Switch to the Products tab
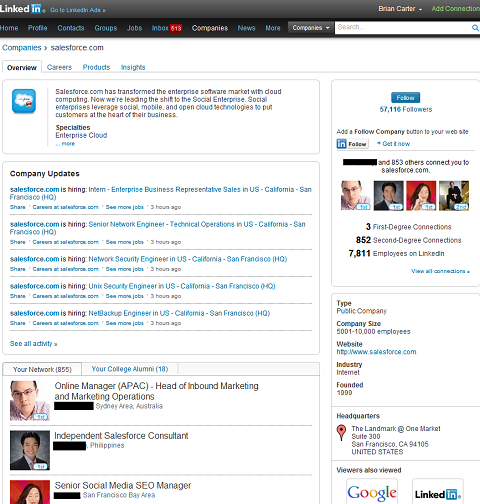480x504 pixels. pos(96,67)
